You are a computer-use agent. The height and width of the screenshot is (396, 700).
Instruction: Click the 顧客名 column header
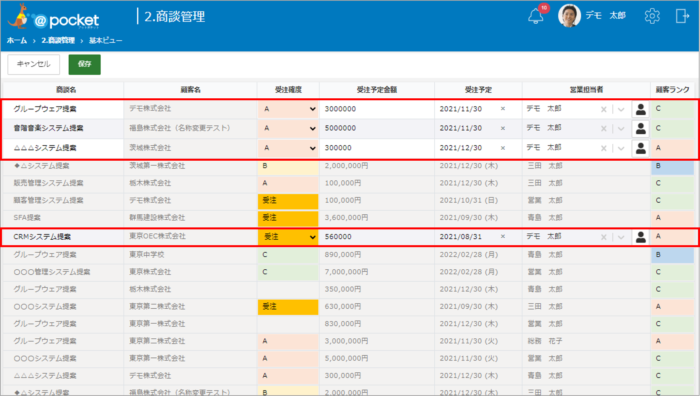tap(191, 90)
